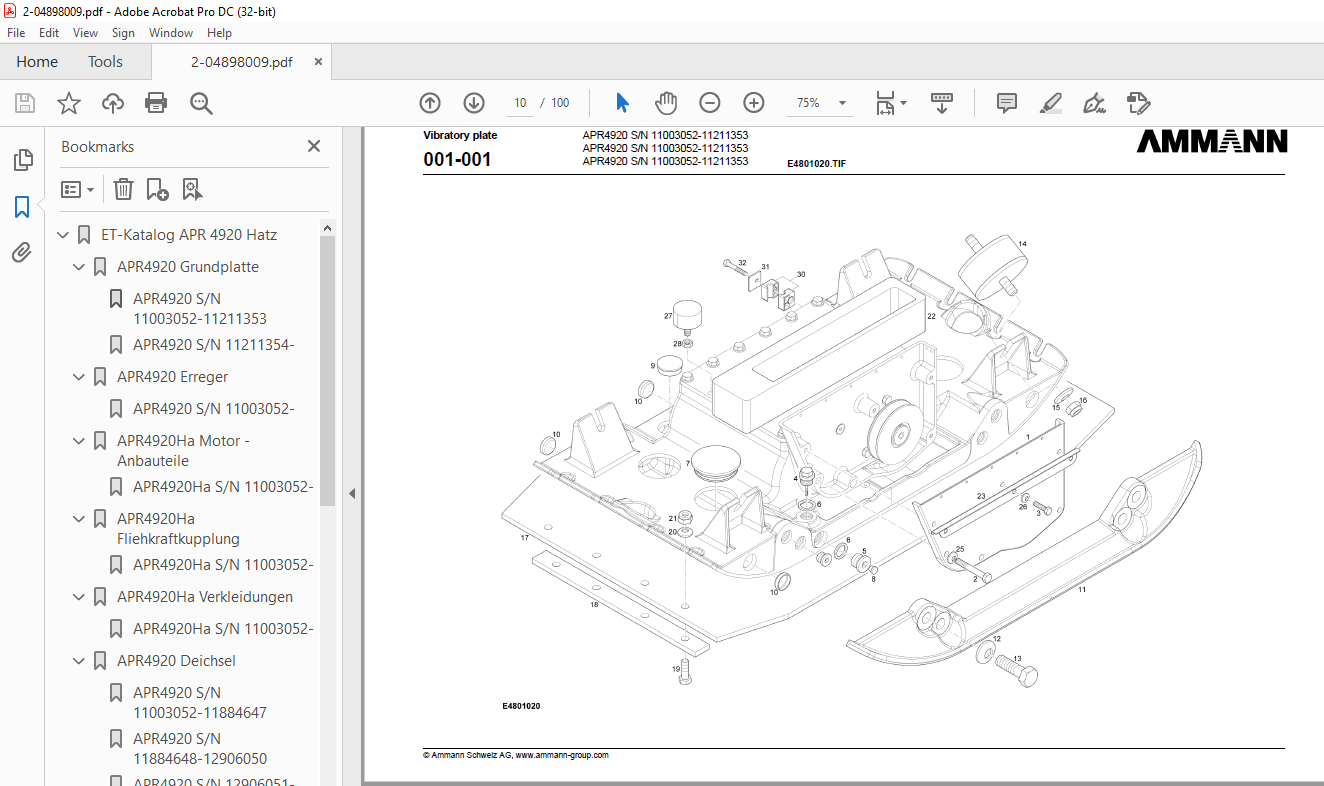Screen dimensions: 1324x786
Task: Go to previous page arrow
Action: tap(430, 103)
